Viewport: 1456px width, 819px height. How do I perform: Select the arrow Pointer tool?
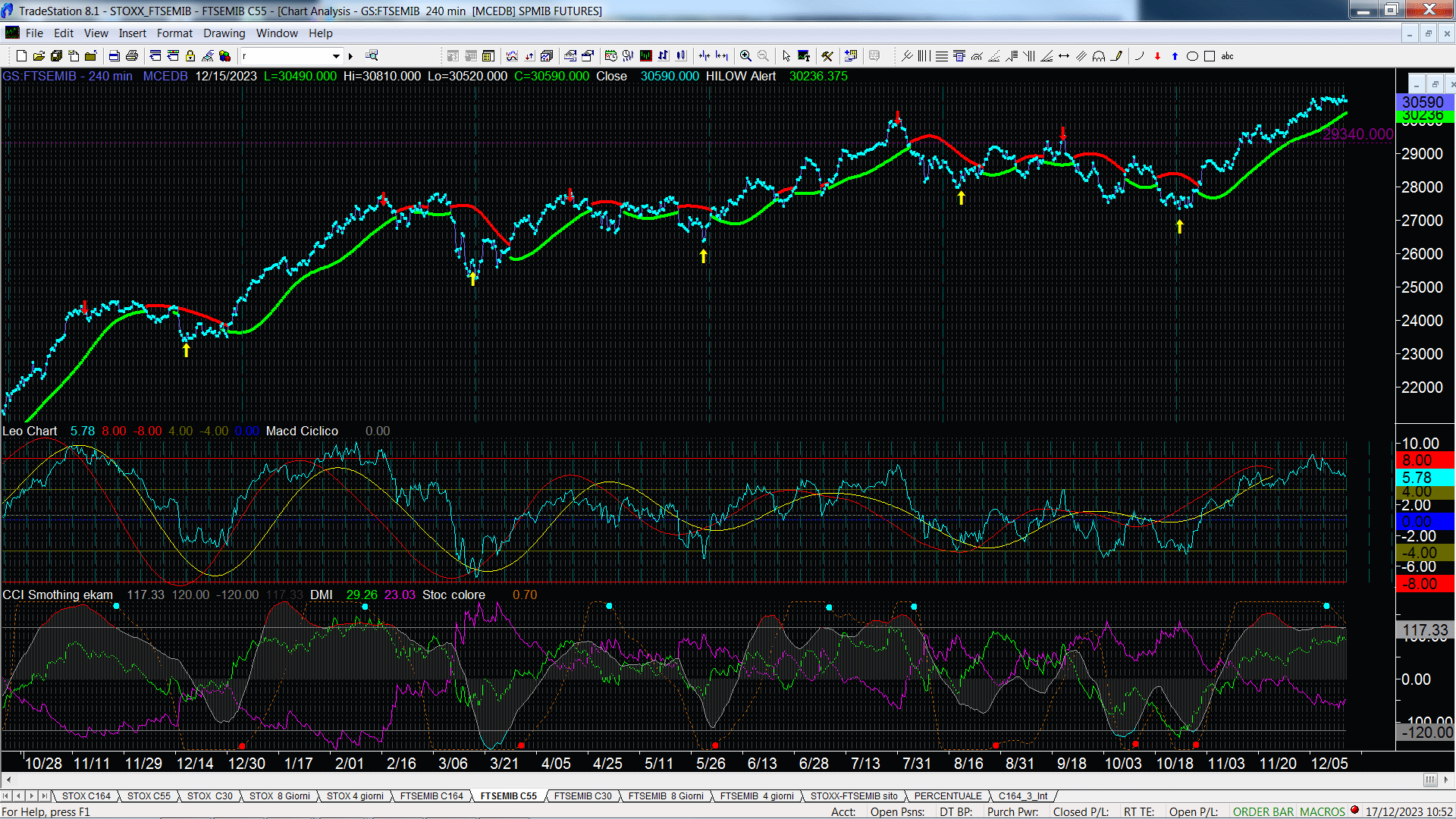tap(786, 56)
